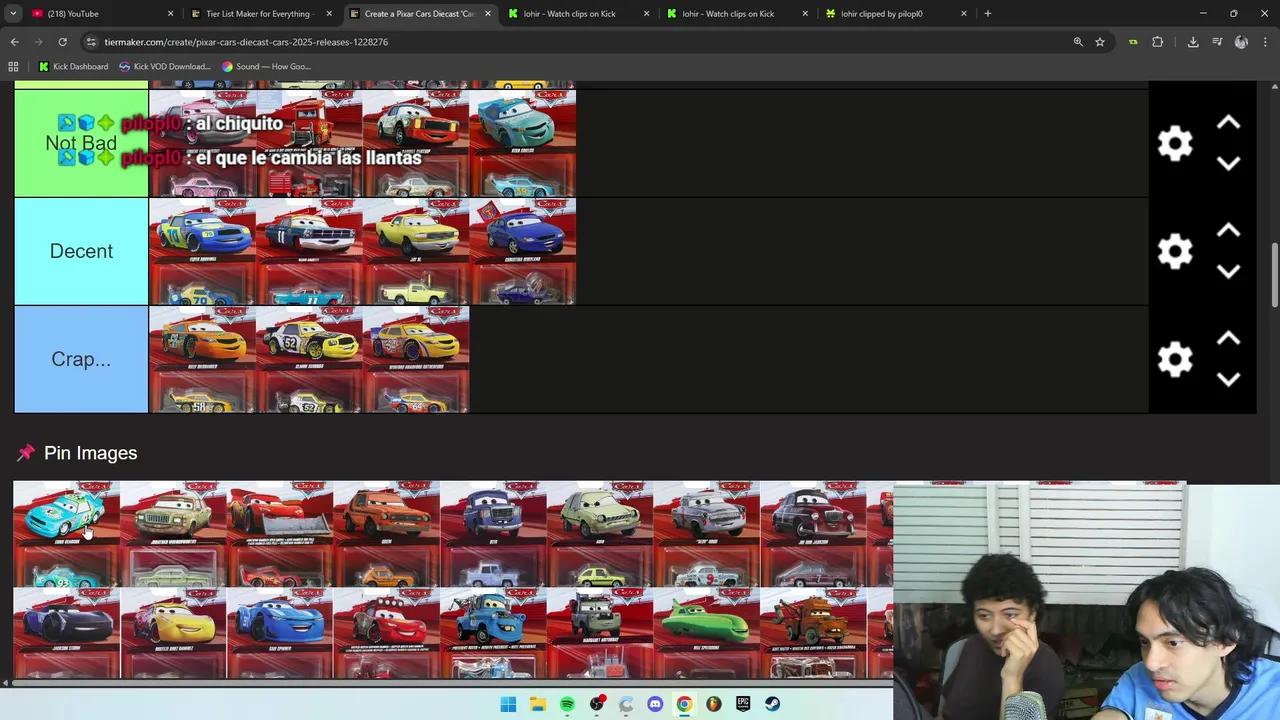Switch to Tier List Maker for Everything tab
The height and width of the screenshot is (720, 1280).
[262, 14]
